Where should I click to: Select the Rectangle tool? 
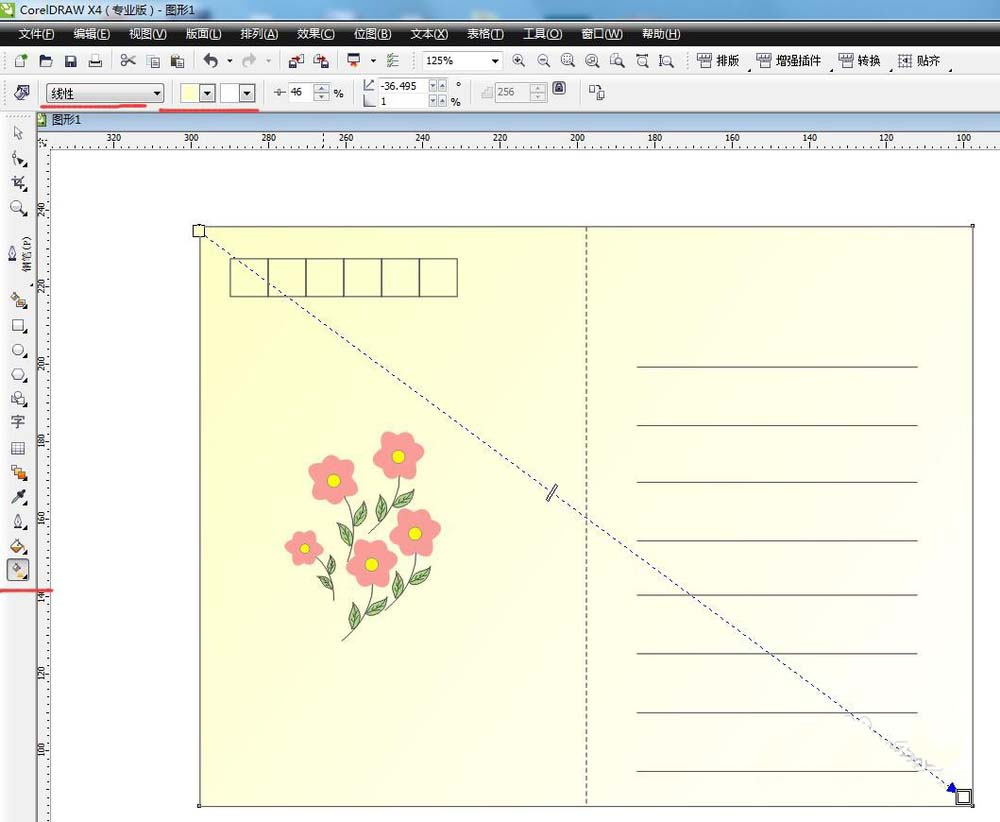coord(18,326)
